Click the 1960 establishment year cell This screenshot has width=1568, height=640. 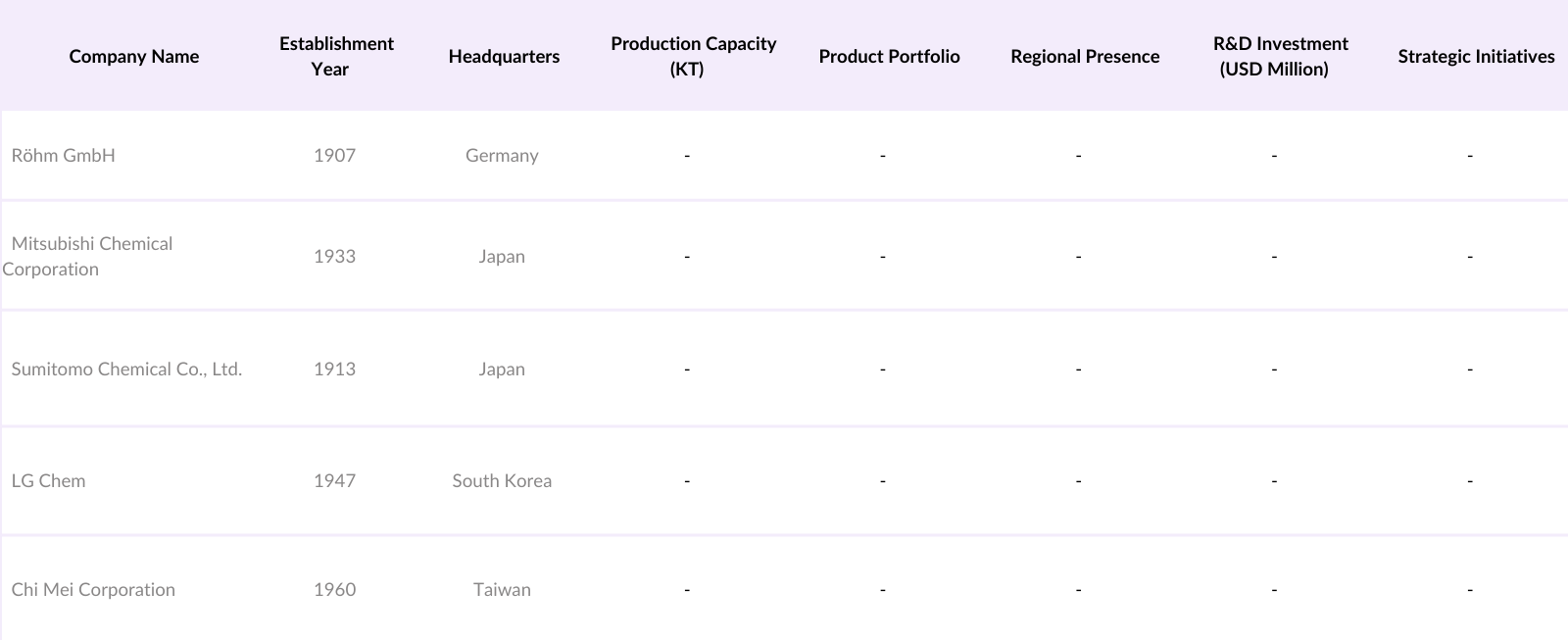pos(334,590)
